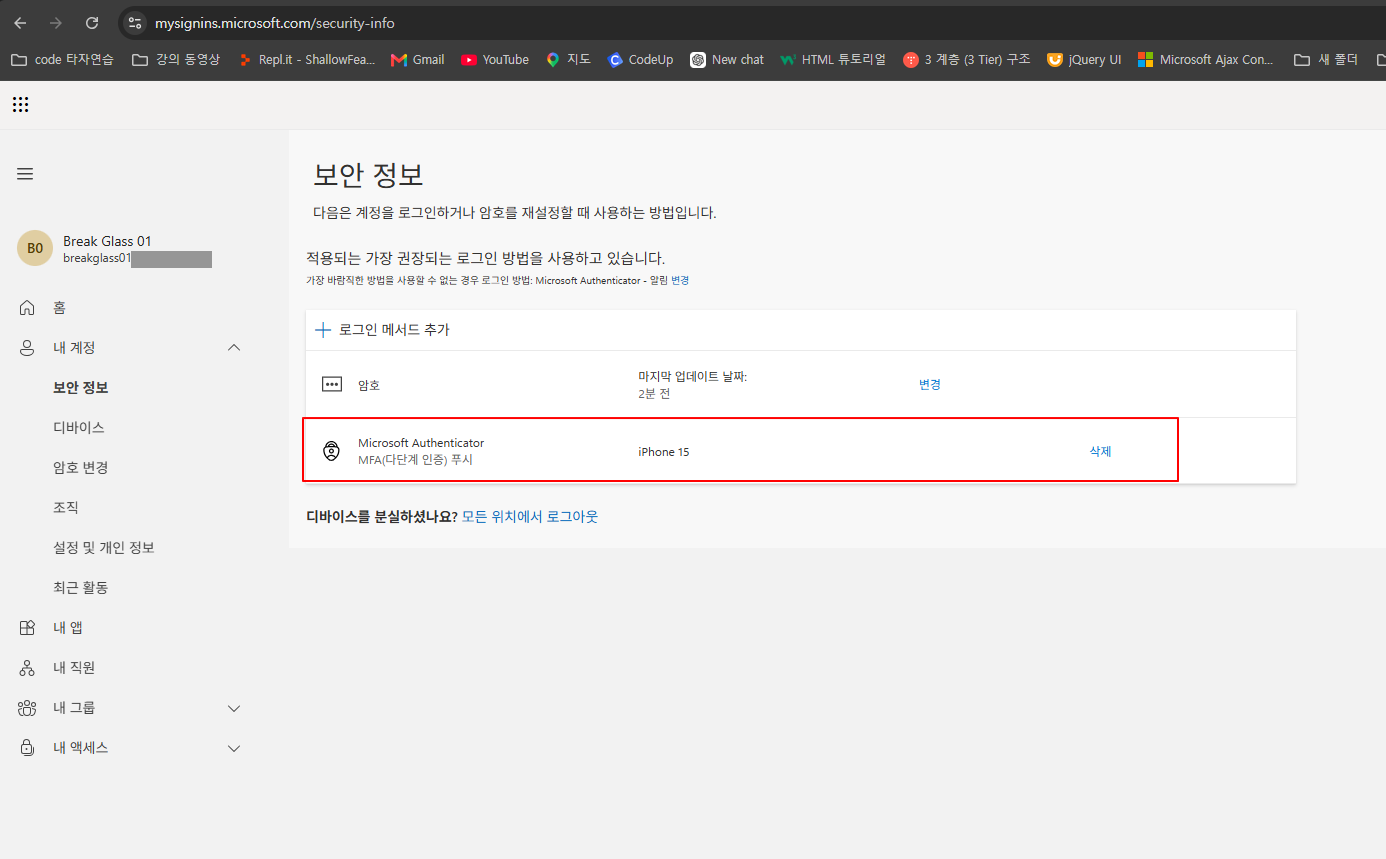The image size is (1386, 859).
Task: Open the 3 계층 (3 Tier) 구조 bookmark
Action: coord(966,60)
